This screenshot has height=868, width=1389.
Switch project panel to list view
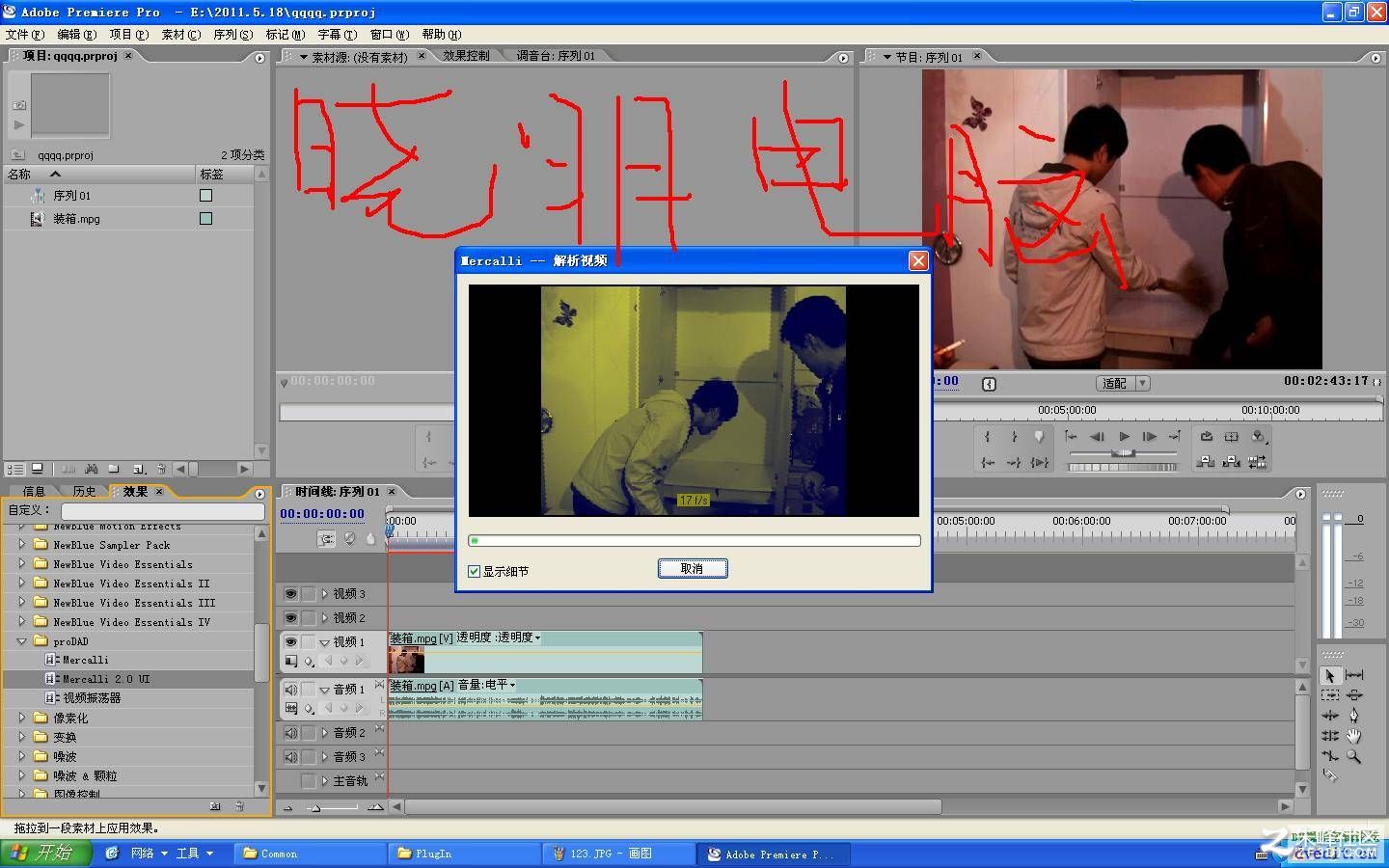click(14, 469)
